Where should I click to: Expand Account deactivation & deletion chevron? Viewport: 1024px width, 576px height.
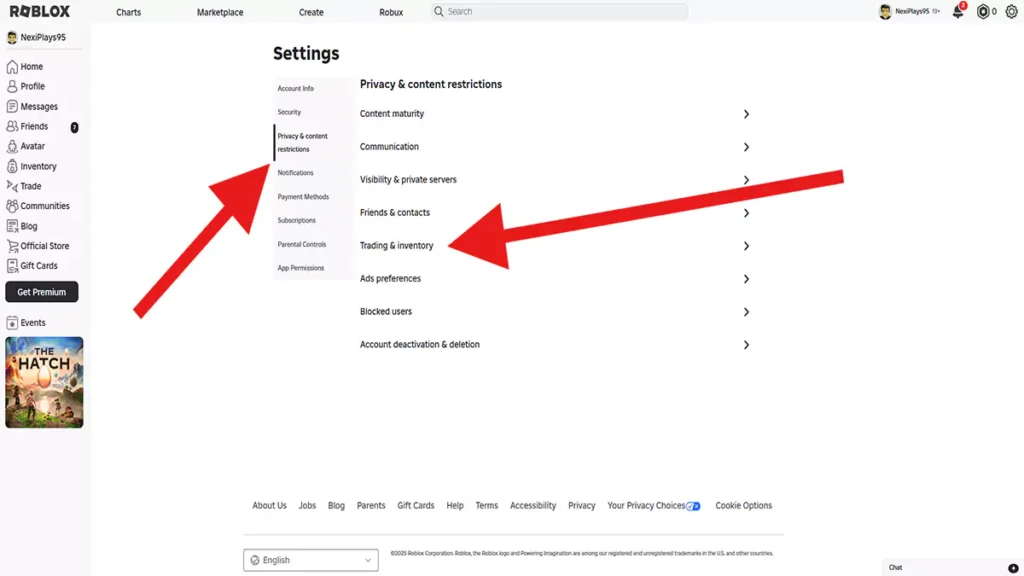[x=746, y=345]
